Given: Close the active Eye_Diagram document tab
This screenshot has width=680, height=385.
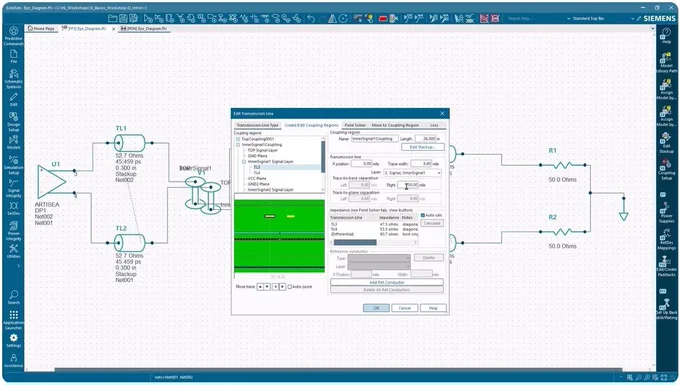Looking at the screenshot, I should click(x=114, y=29).
